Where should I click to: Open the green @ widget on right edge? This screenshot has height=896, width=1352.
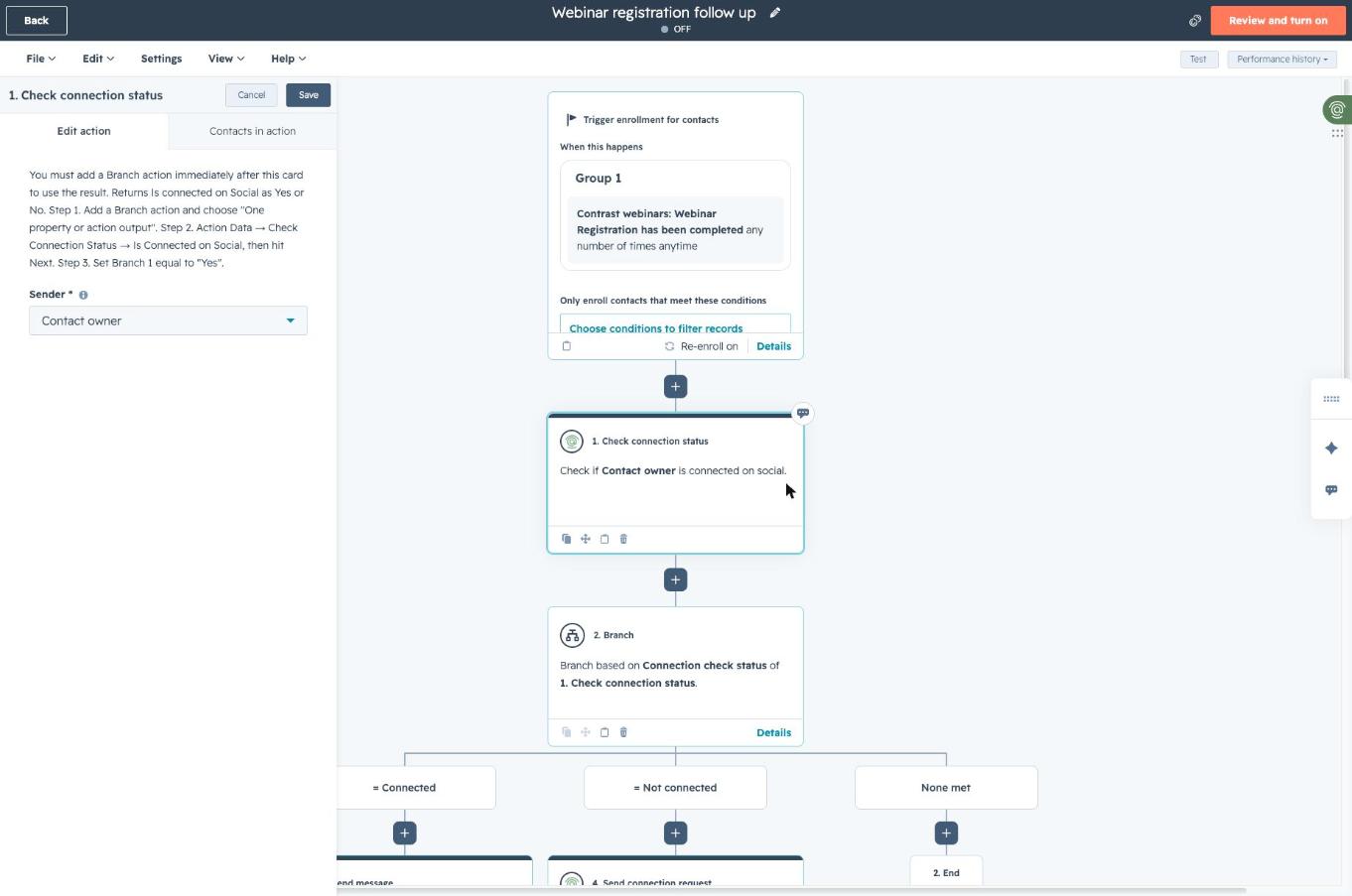[1337, 109]
